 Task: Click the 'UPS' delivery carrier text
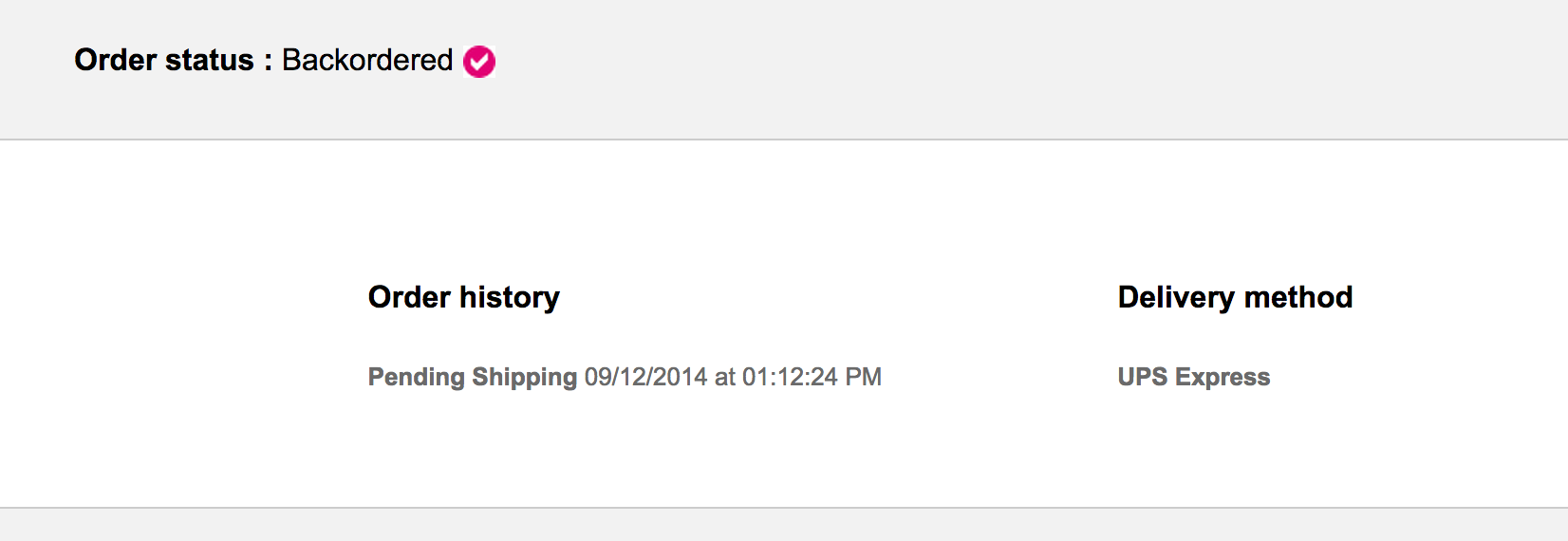1142,377
